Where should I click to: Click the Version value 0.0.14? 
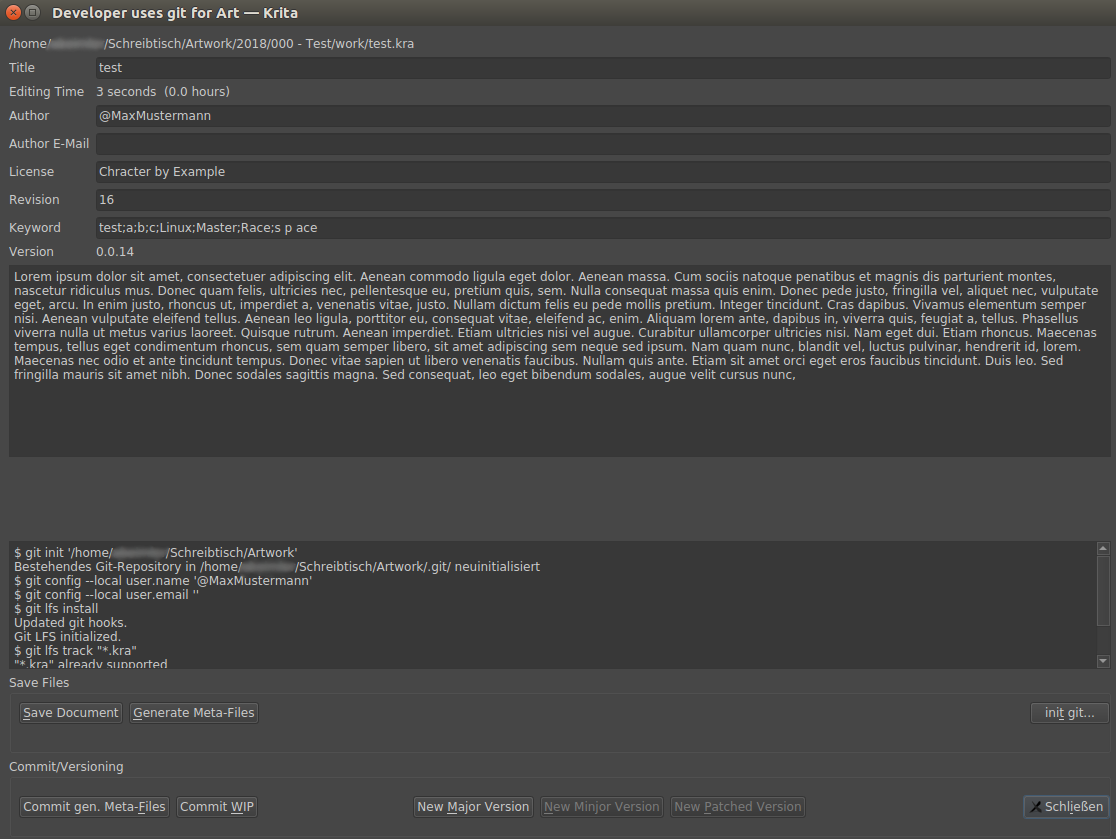click(x=115, y=252)
